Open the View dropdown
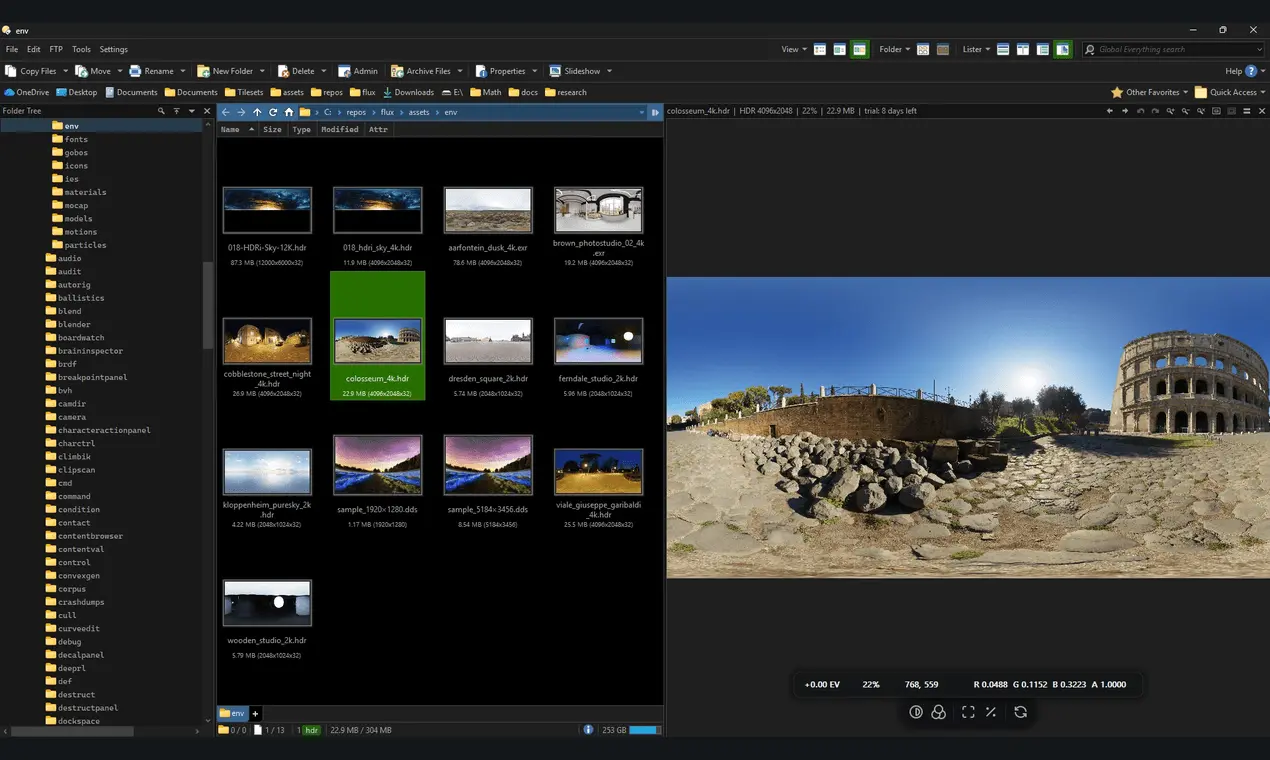1270x760 pixels. click(794, 49)
